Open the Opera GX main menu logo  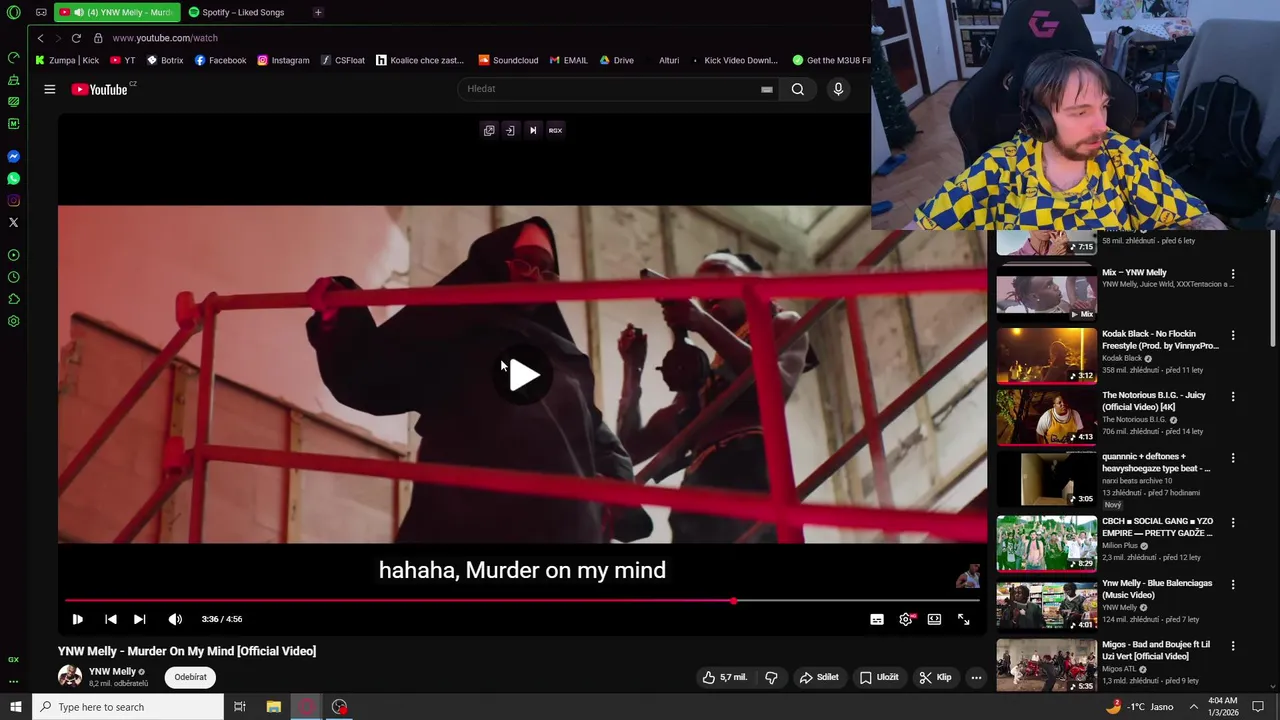13,12
